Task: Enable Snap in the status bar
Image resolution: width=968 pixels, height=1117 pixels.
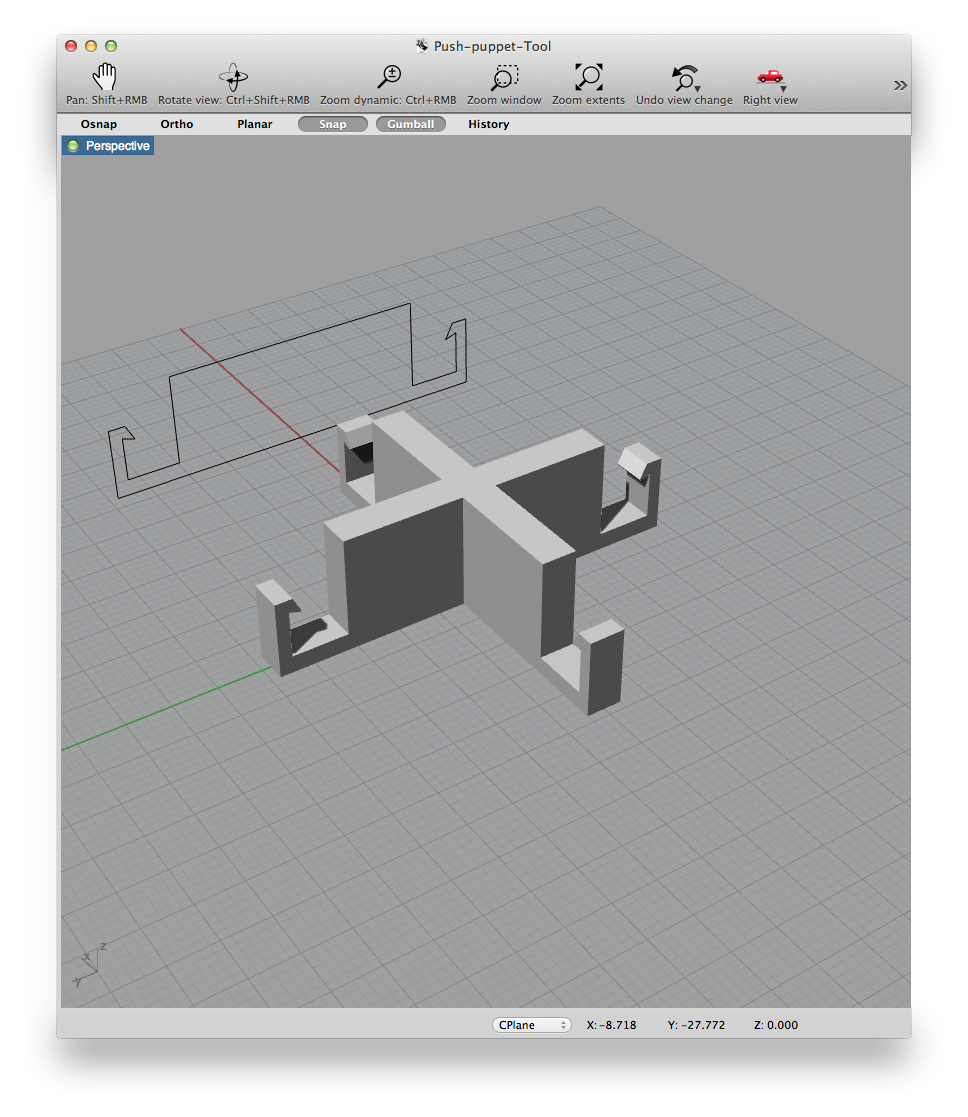Action: (332, 124)
